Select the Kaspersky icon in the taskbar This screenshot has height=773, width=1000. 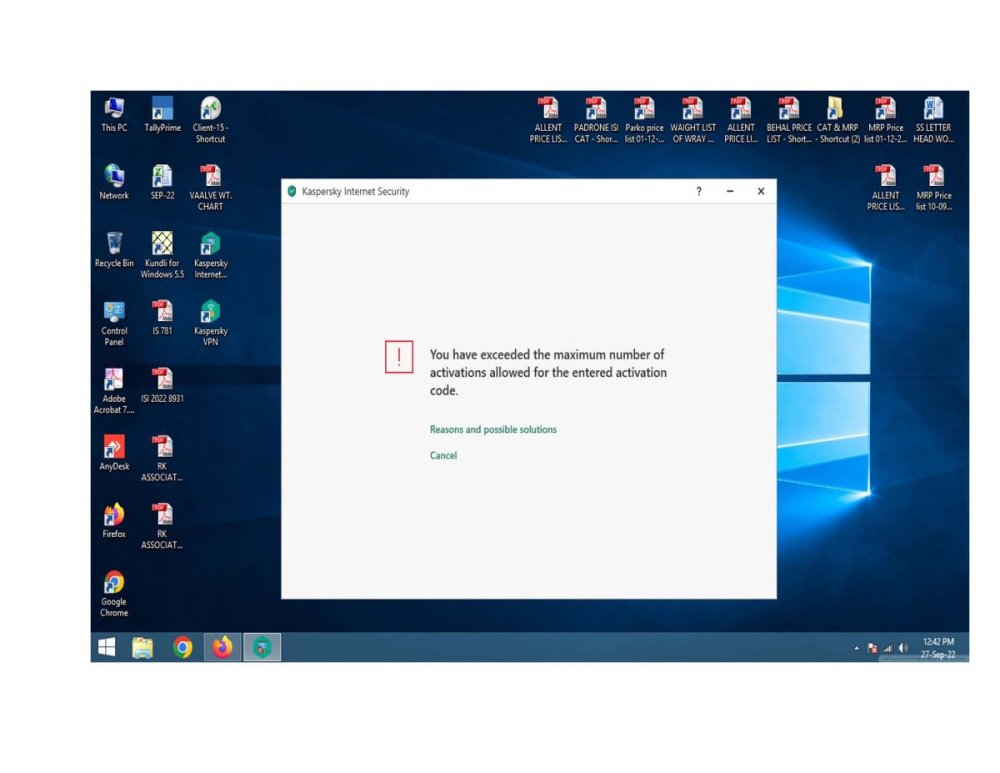click(261, 648)
